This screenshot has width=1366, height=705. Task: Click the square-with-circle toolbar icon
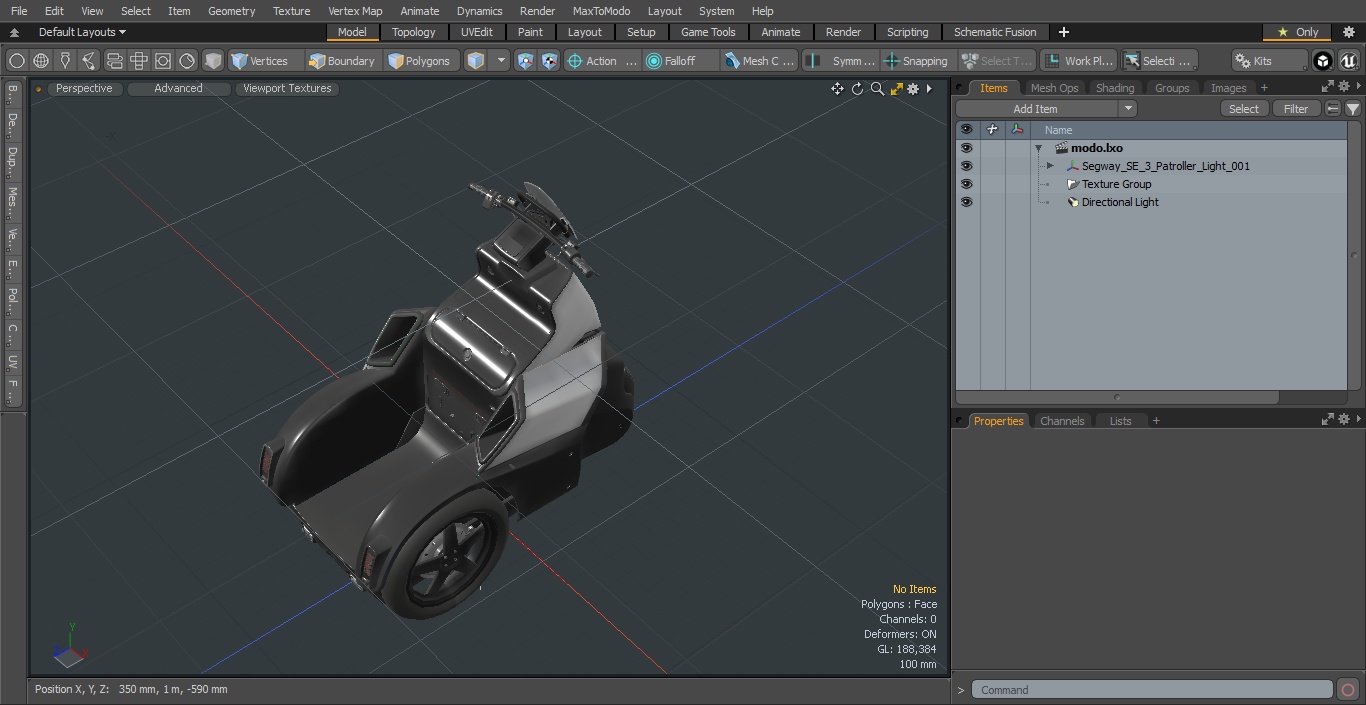(163, 61)
